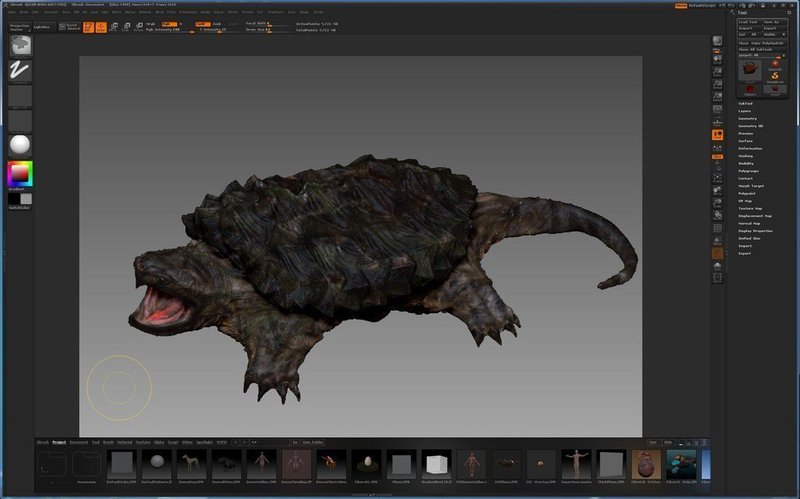Screen dimensions: 800x499
Task: Adjust the Rgb Intensity slider
Action: click(x=169, y=30)
